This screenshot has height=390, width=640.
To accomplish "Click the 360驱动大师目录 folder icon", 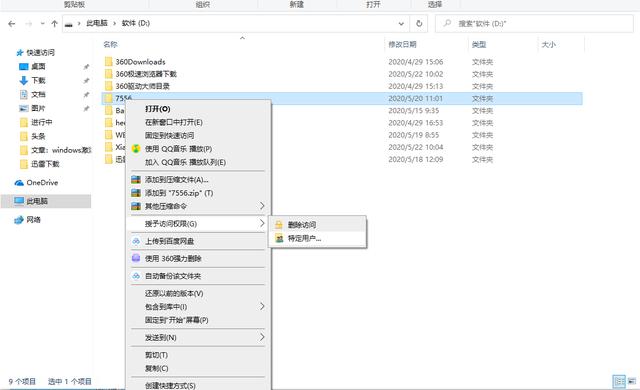I will (108, 86).
